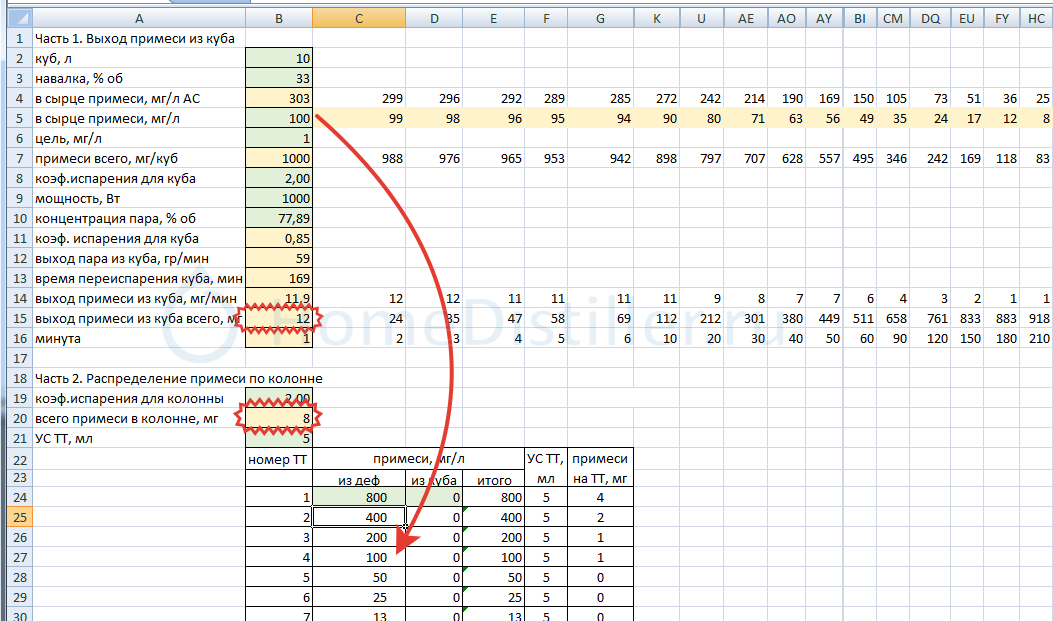This screenshot has height=621, width=1053.
Task: Click active cell with value 400 in 'из деф'
Action: pos(359,518)
